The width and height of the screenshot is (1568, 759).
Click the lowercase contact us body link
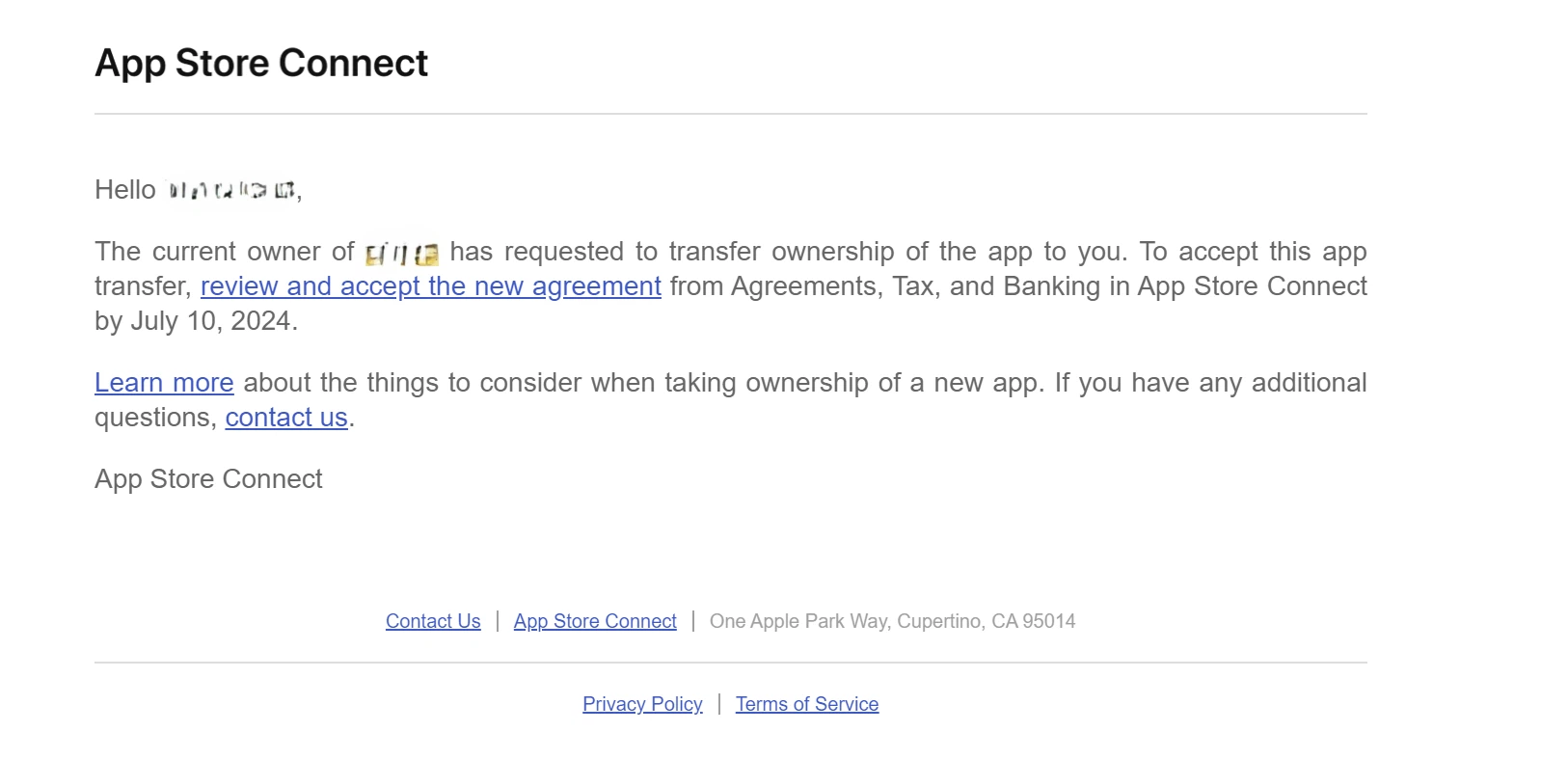pos(286,418)
